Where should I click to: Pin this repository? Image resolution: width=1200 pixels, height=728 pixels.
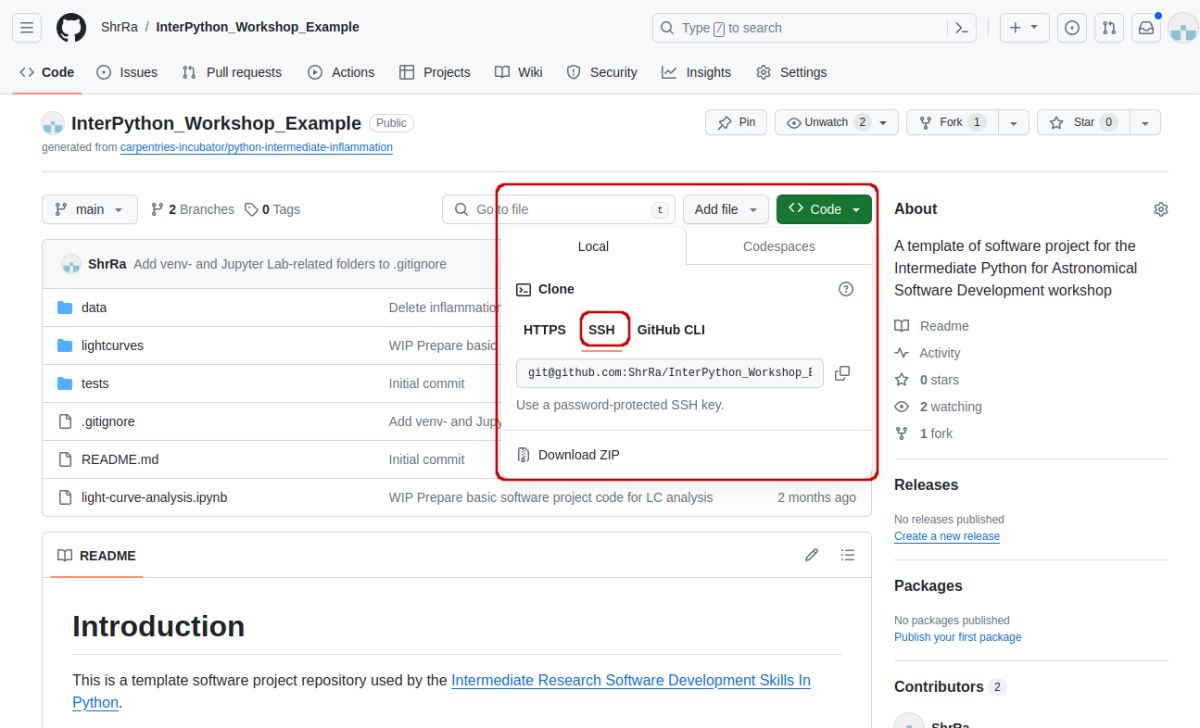coord(736,122)
